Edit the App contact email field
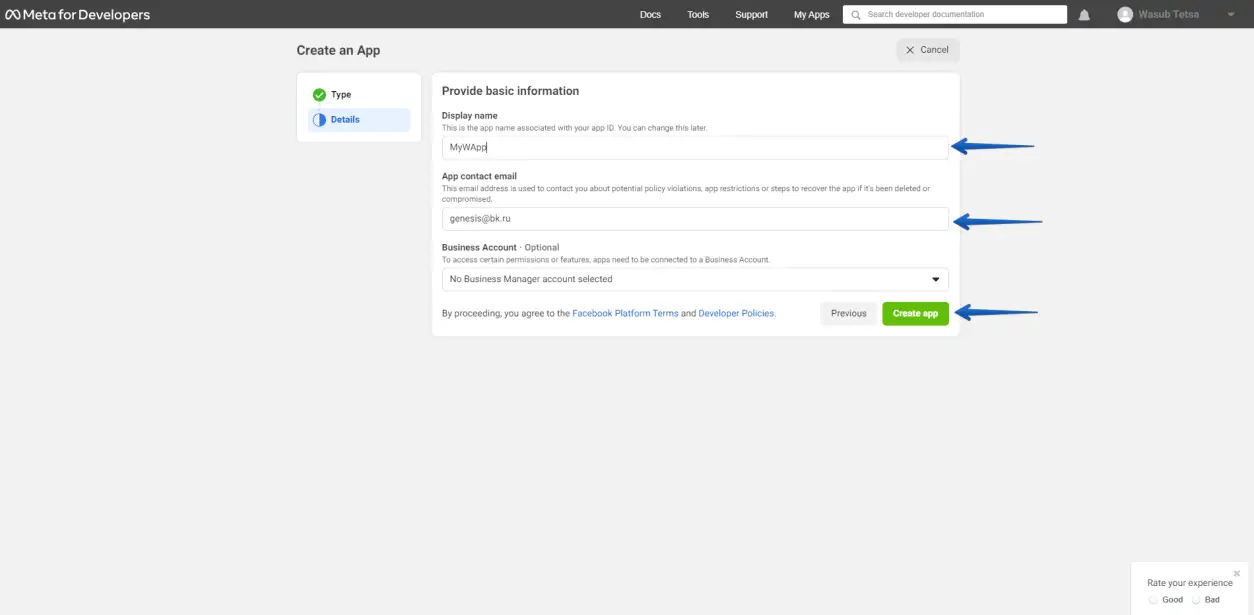 pyautogui.click(x=695, y=218)
